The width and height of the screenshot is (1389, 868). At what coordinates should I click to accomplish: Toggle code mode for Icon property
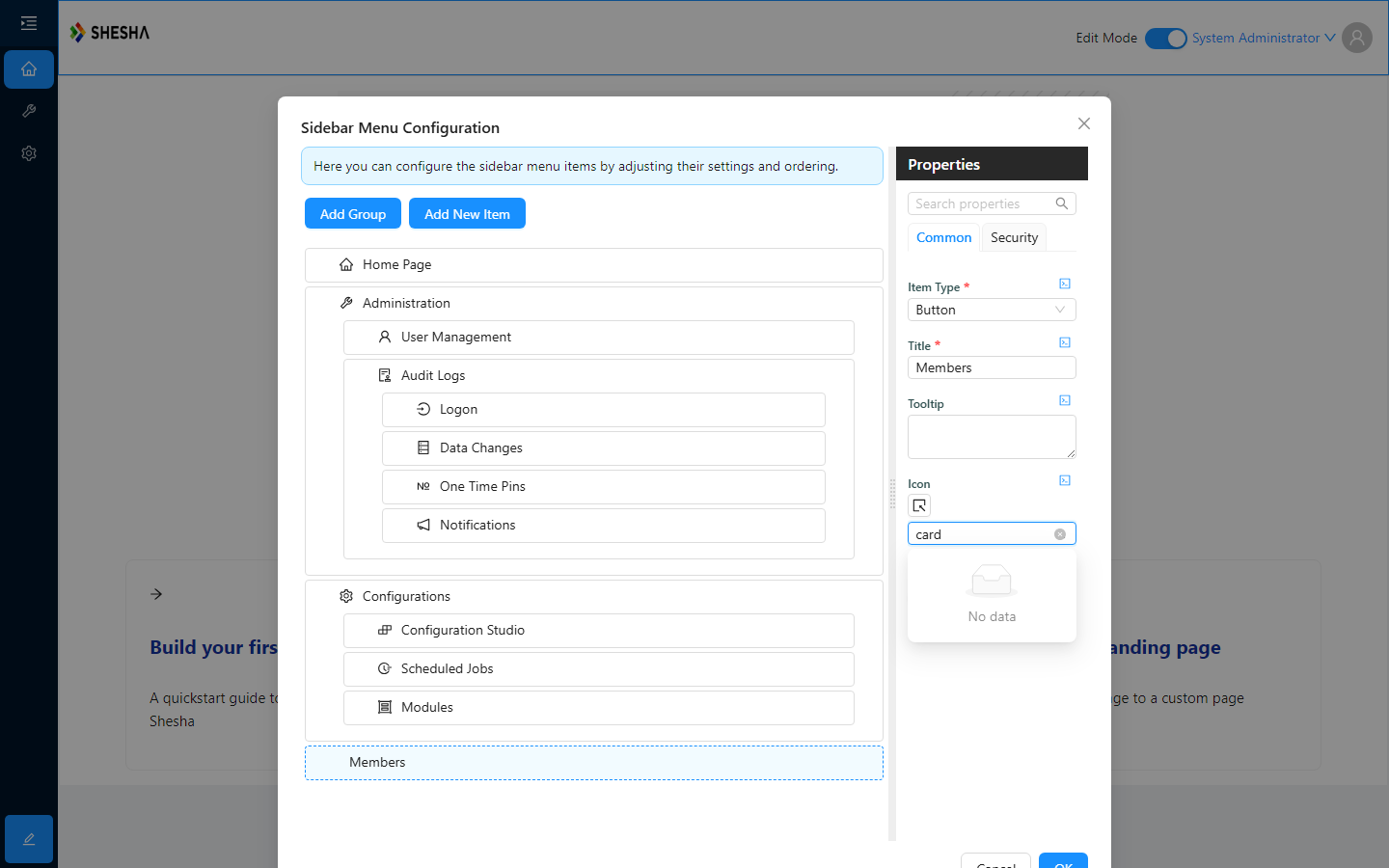coord(1065,480)
